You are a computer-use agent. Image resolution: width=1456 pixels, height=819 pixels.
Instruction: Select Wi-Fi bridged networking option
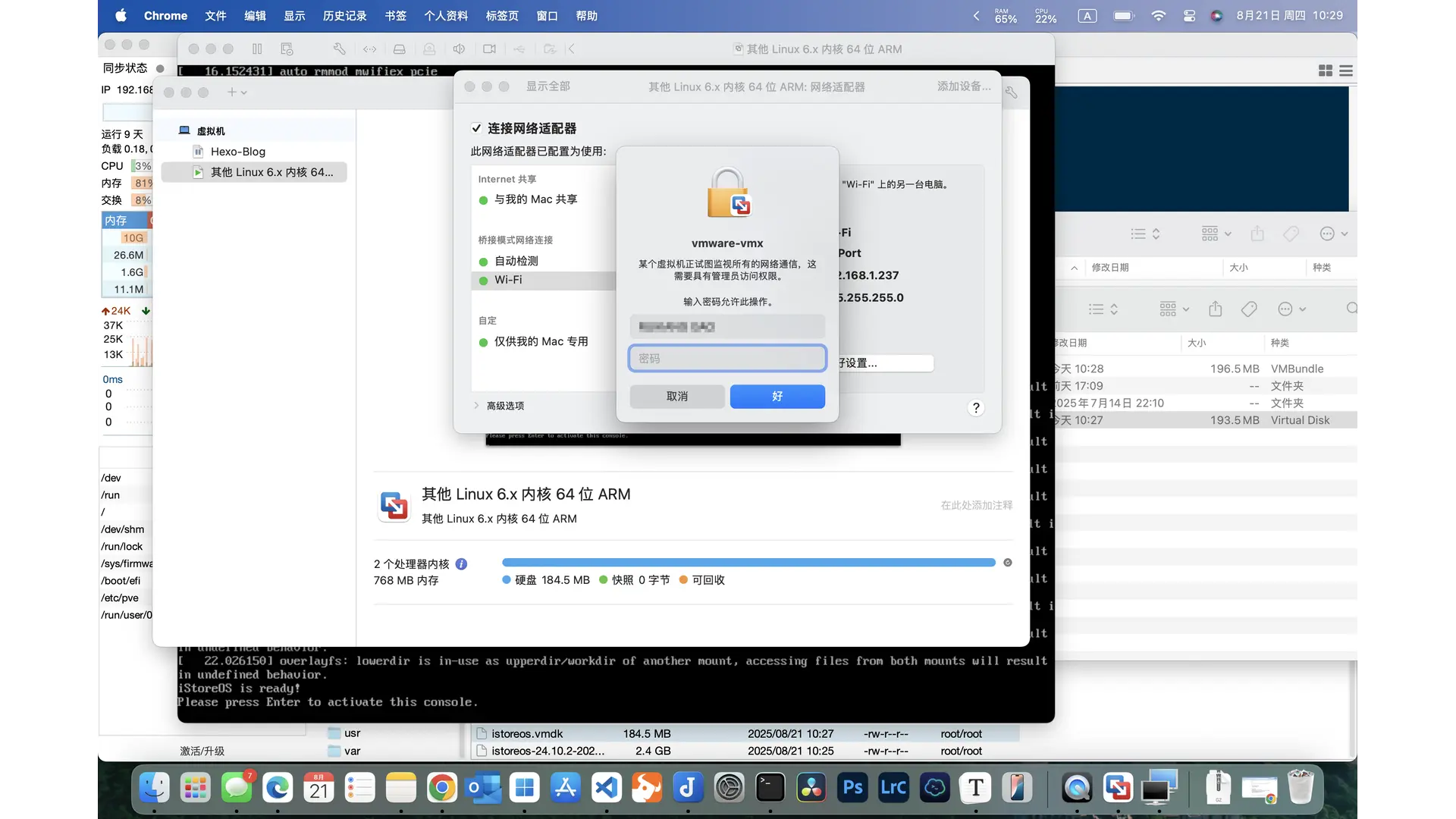point(543,280)
